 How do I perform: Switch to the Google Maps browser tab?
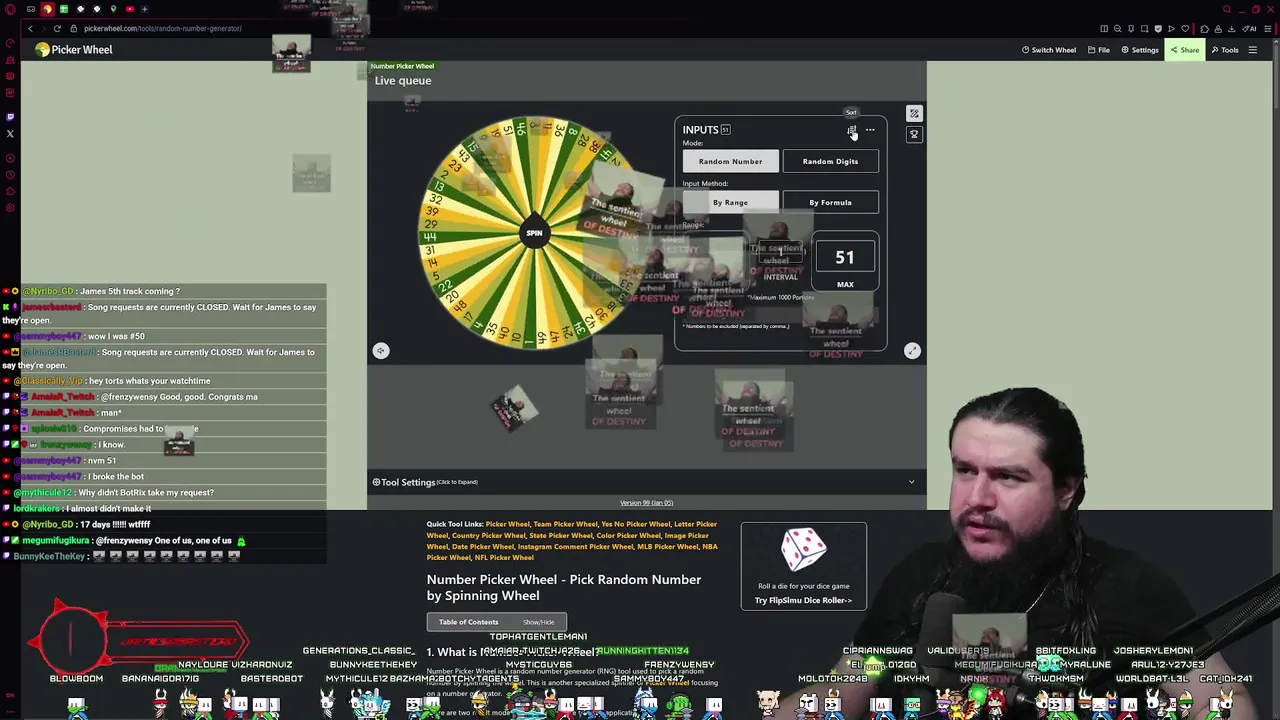pyautogui.click(x=113, y=9)
